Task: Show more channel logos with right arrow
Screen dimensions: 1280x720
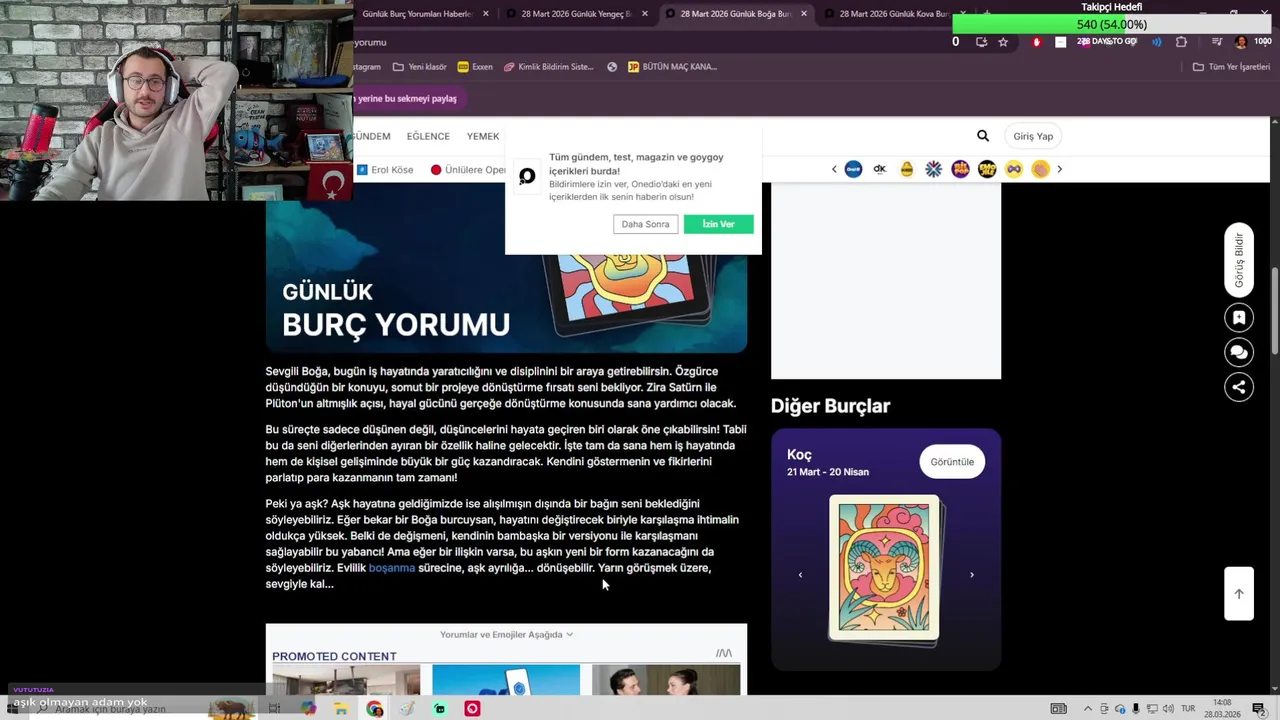Action: tap(1060, 169)
